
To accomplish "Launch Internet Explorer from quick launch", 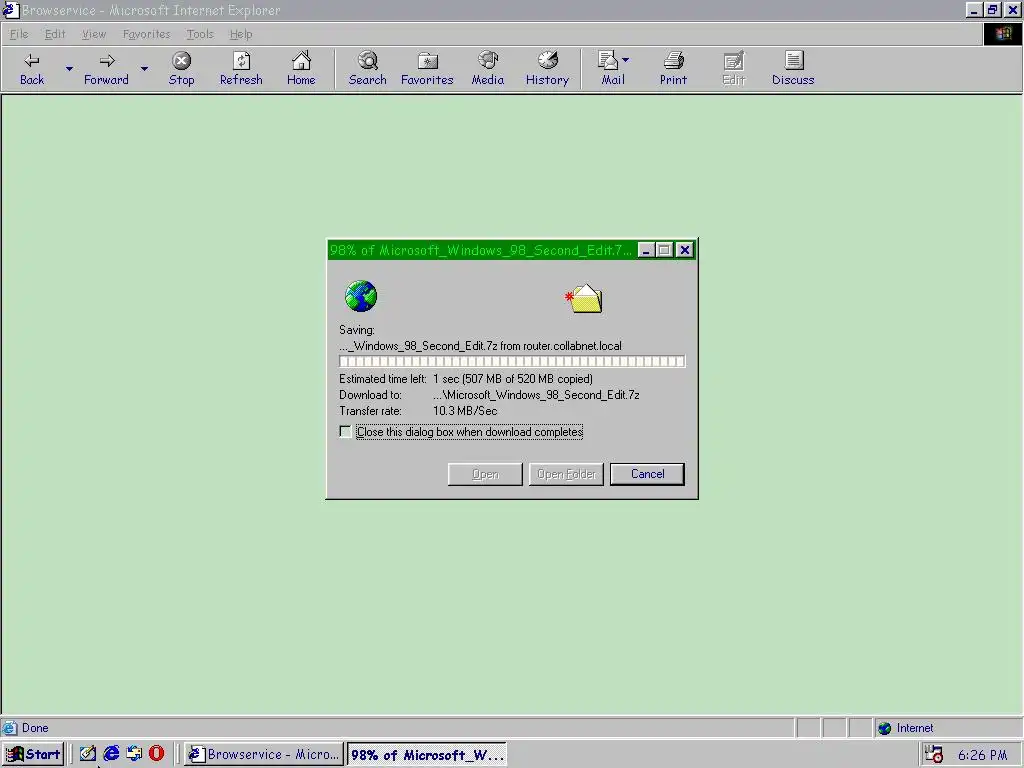I will 111,754.
